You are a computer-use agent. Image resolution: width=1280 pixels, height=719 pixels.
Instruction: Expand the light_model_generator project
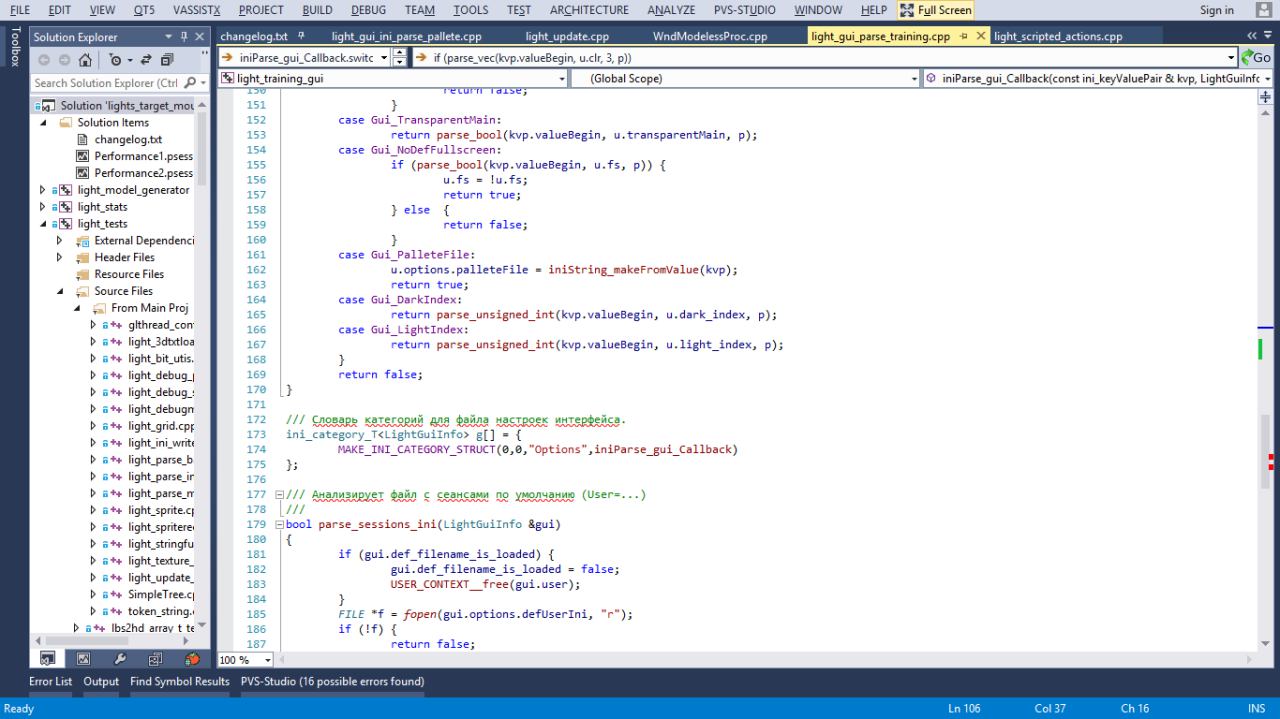(42, 190)
